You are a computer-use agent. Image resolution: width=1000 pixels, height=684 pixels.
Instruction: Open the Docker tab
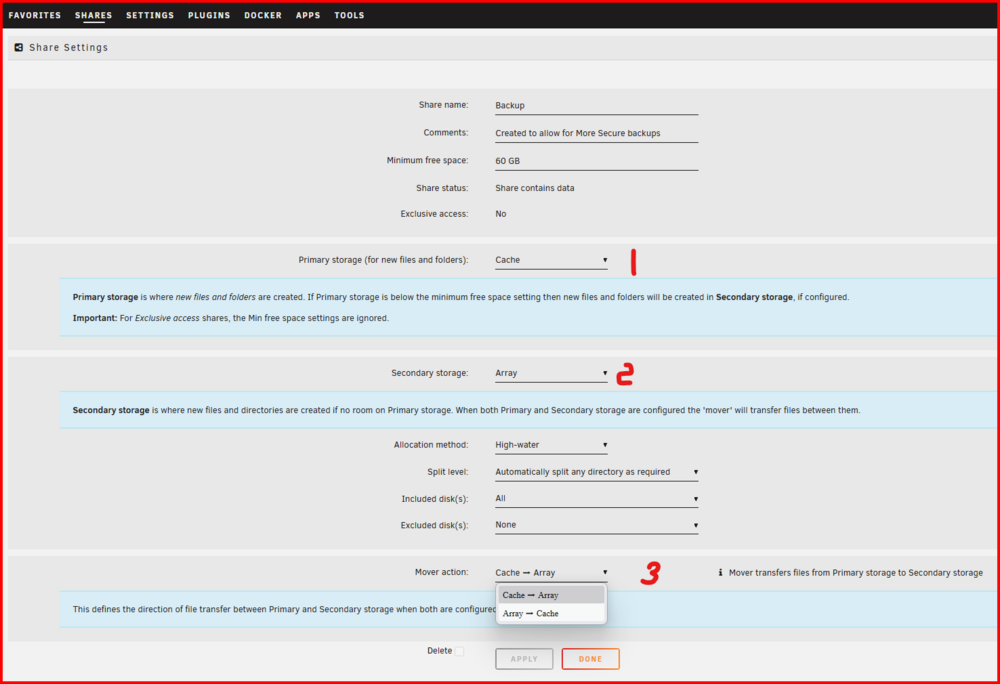263,15
